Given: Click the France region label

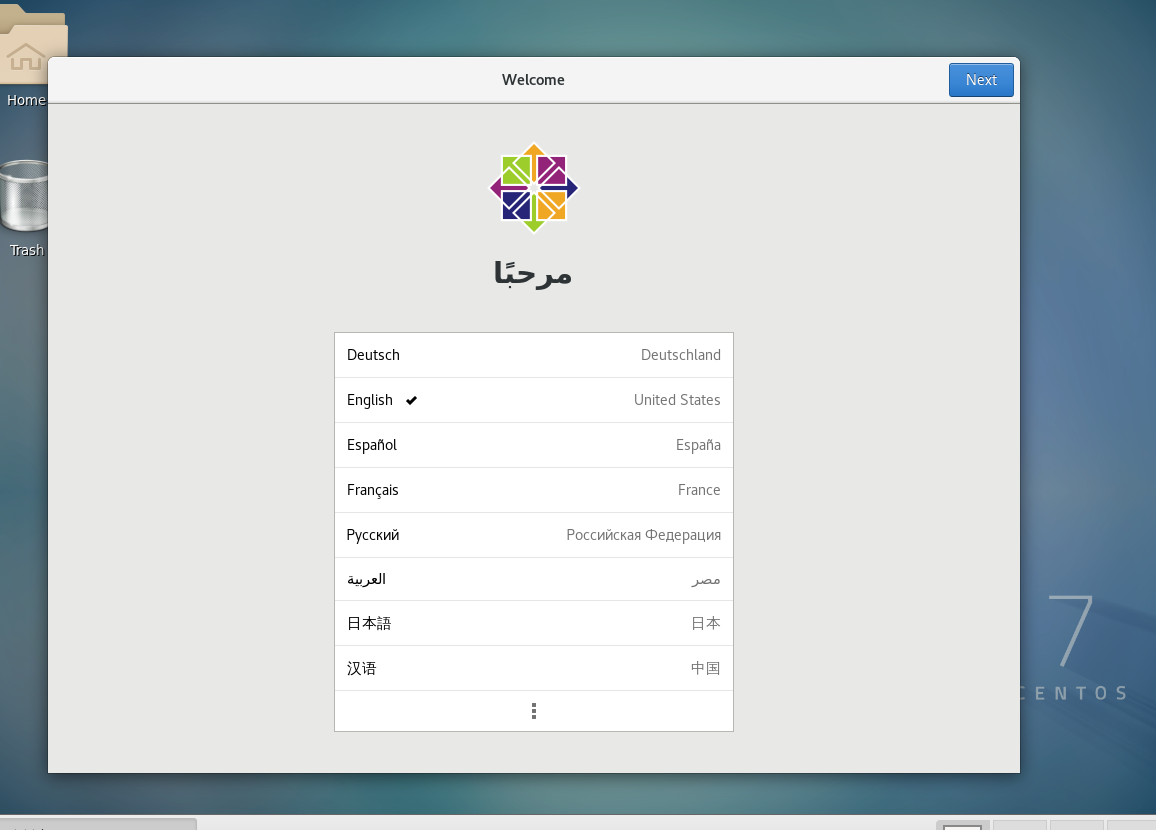Looking at the screenshot, I should pos(699,490).
